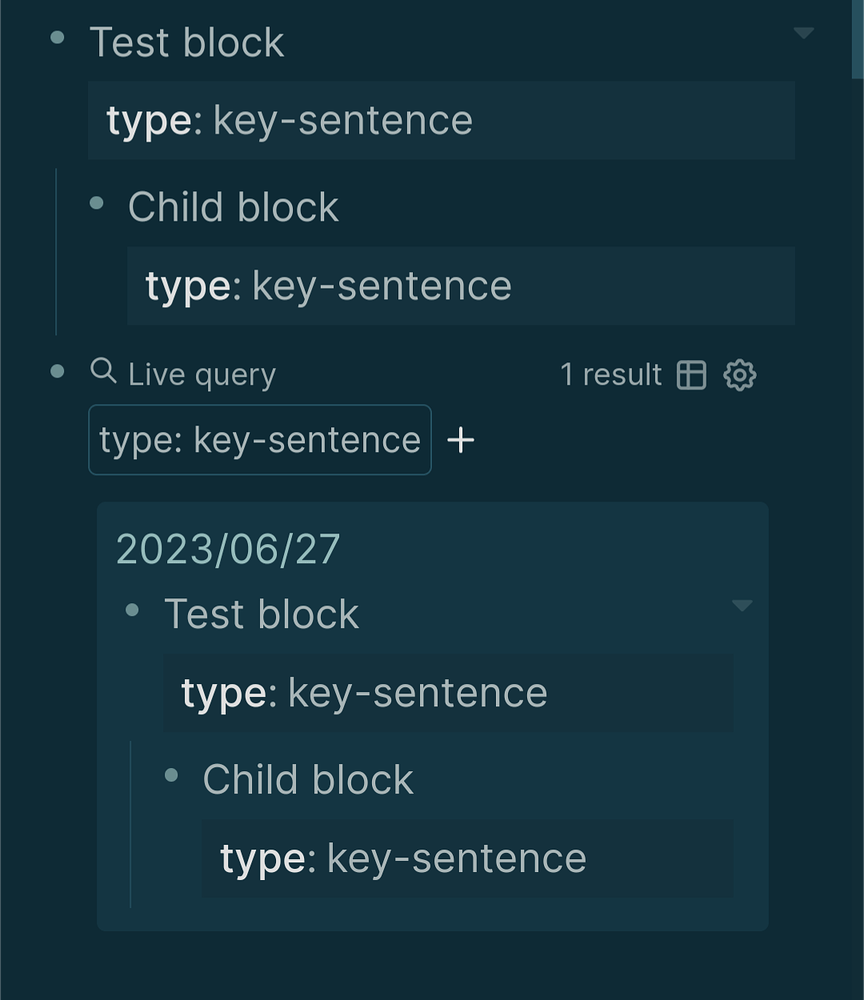Screen dimensions: 864x1000
Task: Click the plus icon to add a filter
Action: click(x=462, y=439)
